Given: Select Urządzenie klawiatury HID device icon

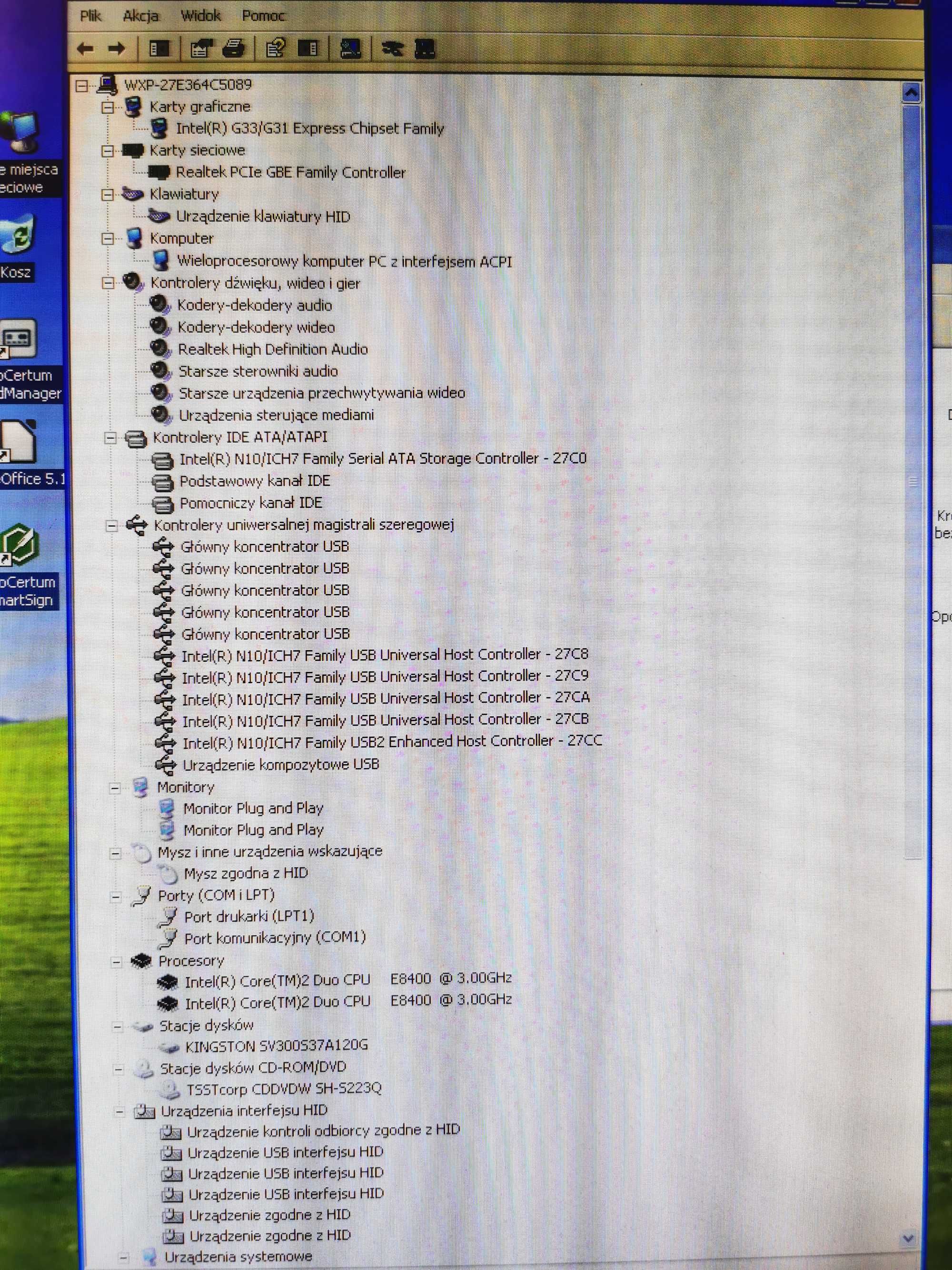Looking at the screenshot, I should pyautogui.click(x=159, y=217).
